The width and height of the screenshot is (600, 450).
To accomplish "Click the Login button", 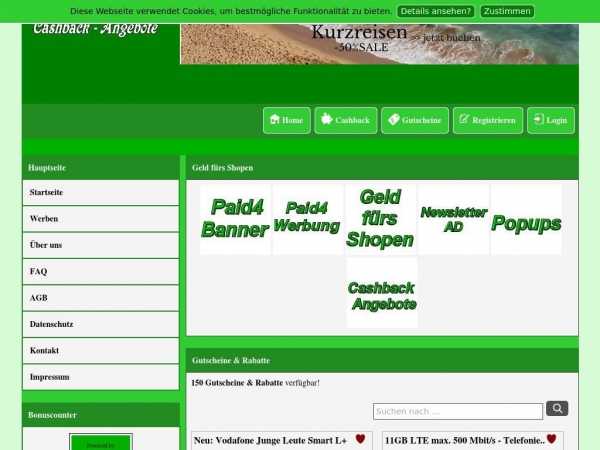I will click(551, 120).
